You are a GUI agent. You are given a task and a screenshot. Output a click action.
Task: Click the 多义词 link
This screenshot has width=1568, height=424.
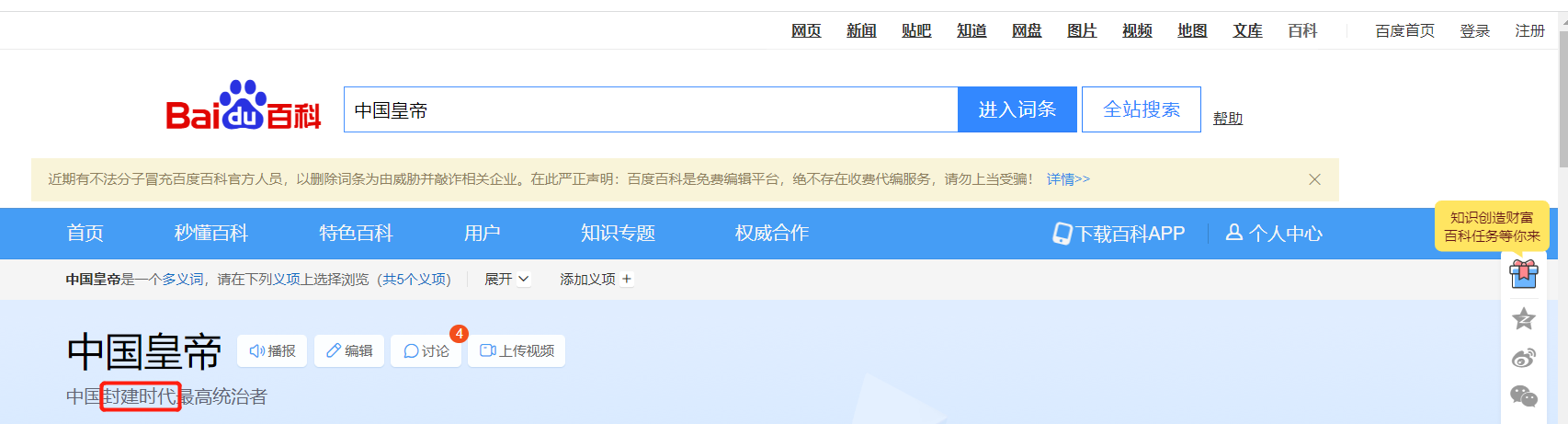(183, 279)
